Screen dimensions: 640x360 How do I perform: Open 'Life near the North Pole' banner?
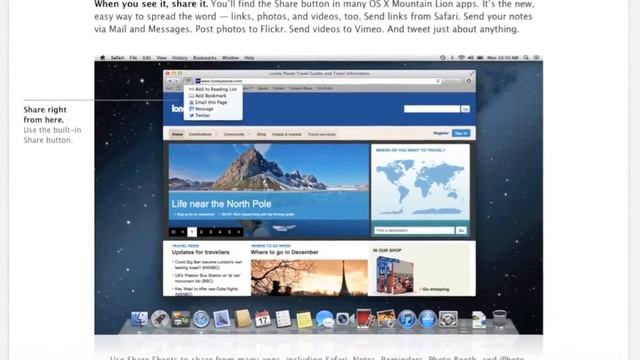pyautogui.click(x=268, y=191)
